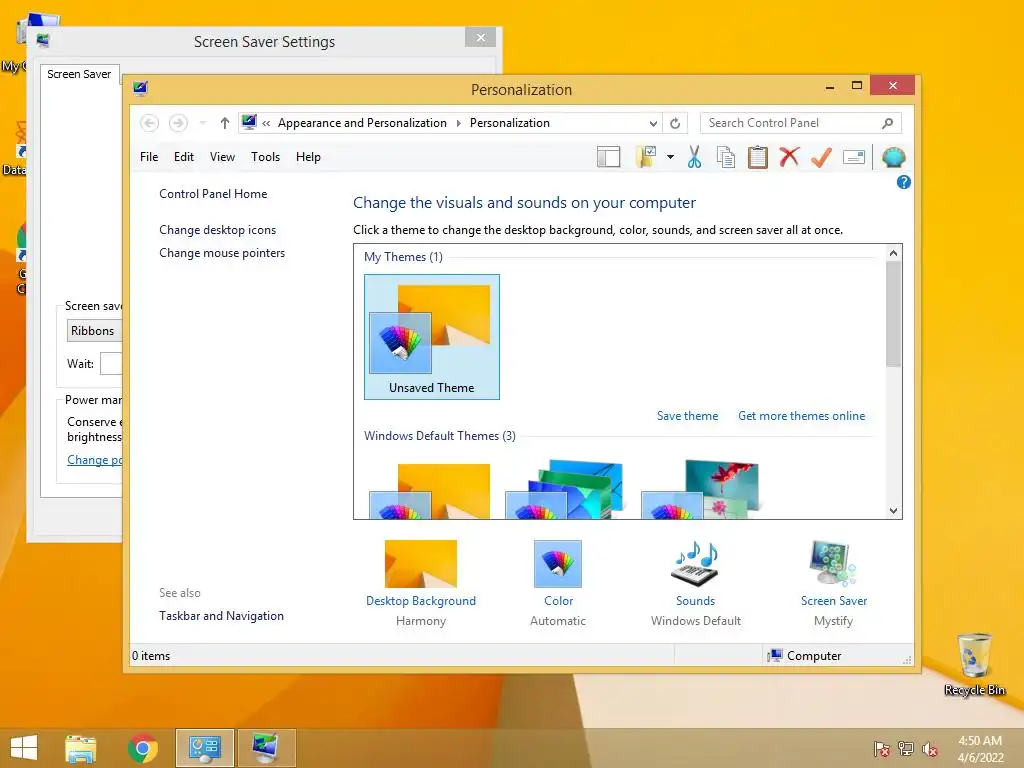Open Taskbar and Navigation link

pyautogui.click(x=221, y=616)
